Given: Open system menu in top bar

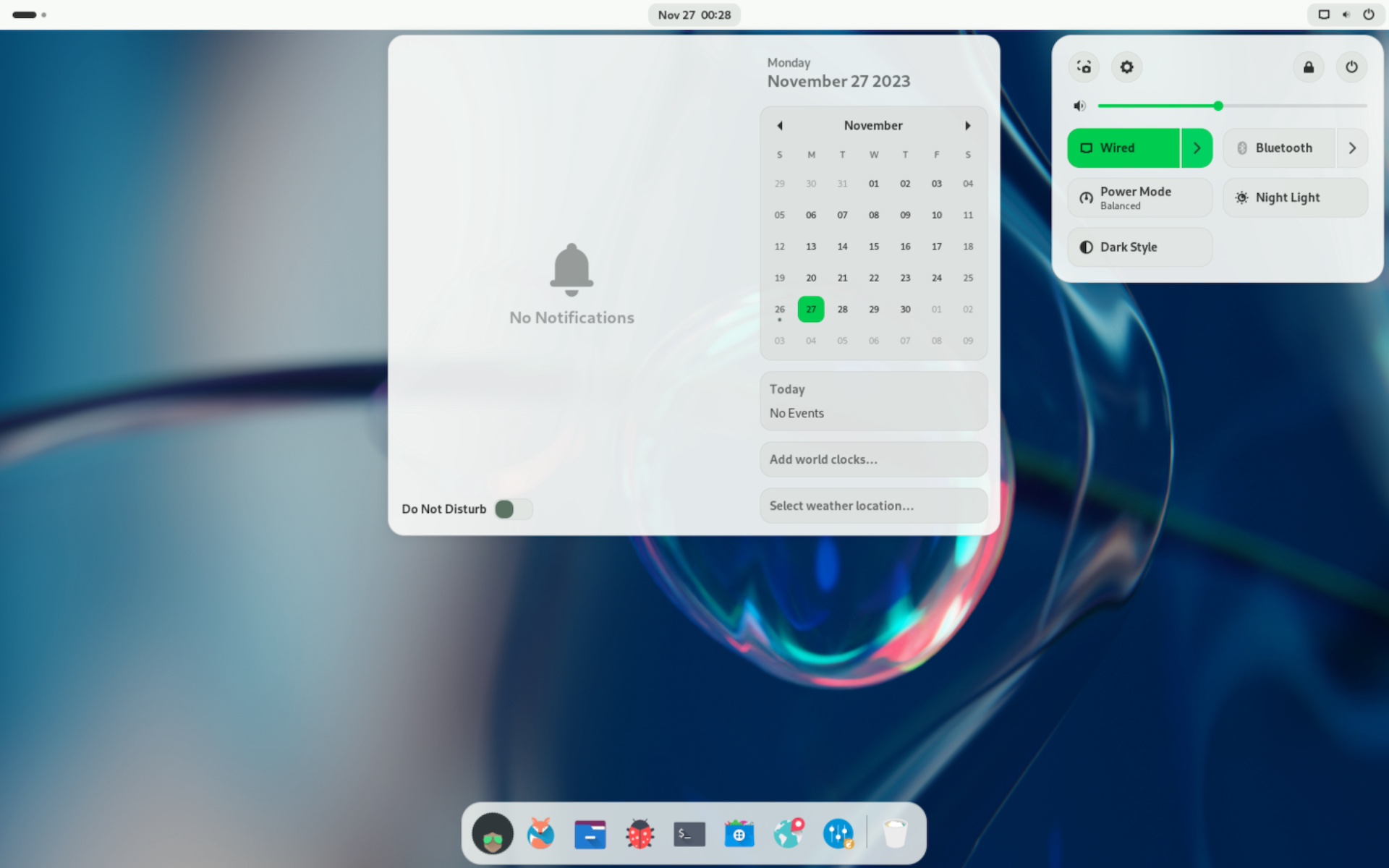Looking at the screenshot, I should [x=1346, y=14].
